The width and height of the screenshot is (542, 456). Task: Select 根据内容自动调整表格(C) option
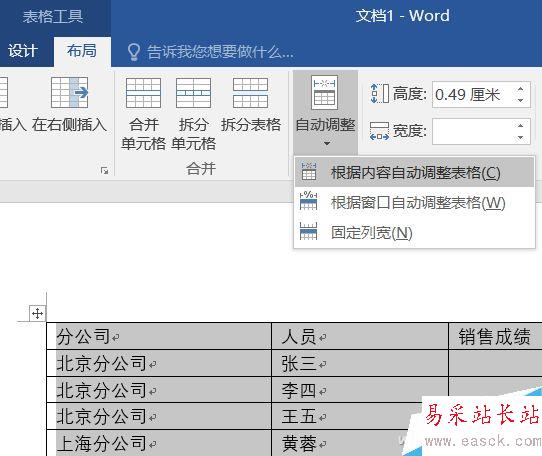click(414, 172)
